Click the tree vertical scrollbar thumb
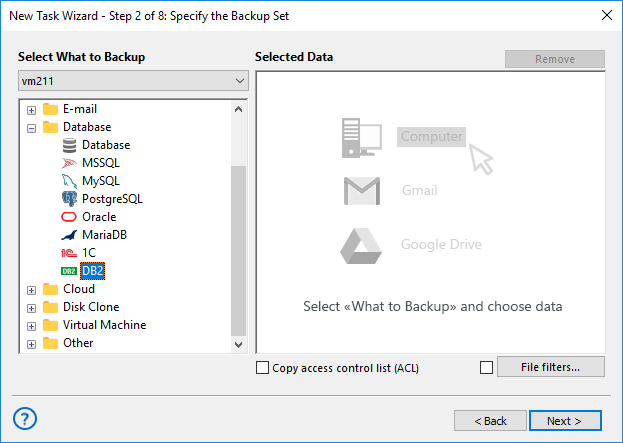 click(238, 251)
